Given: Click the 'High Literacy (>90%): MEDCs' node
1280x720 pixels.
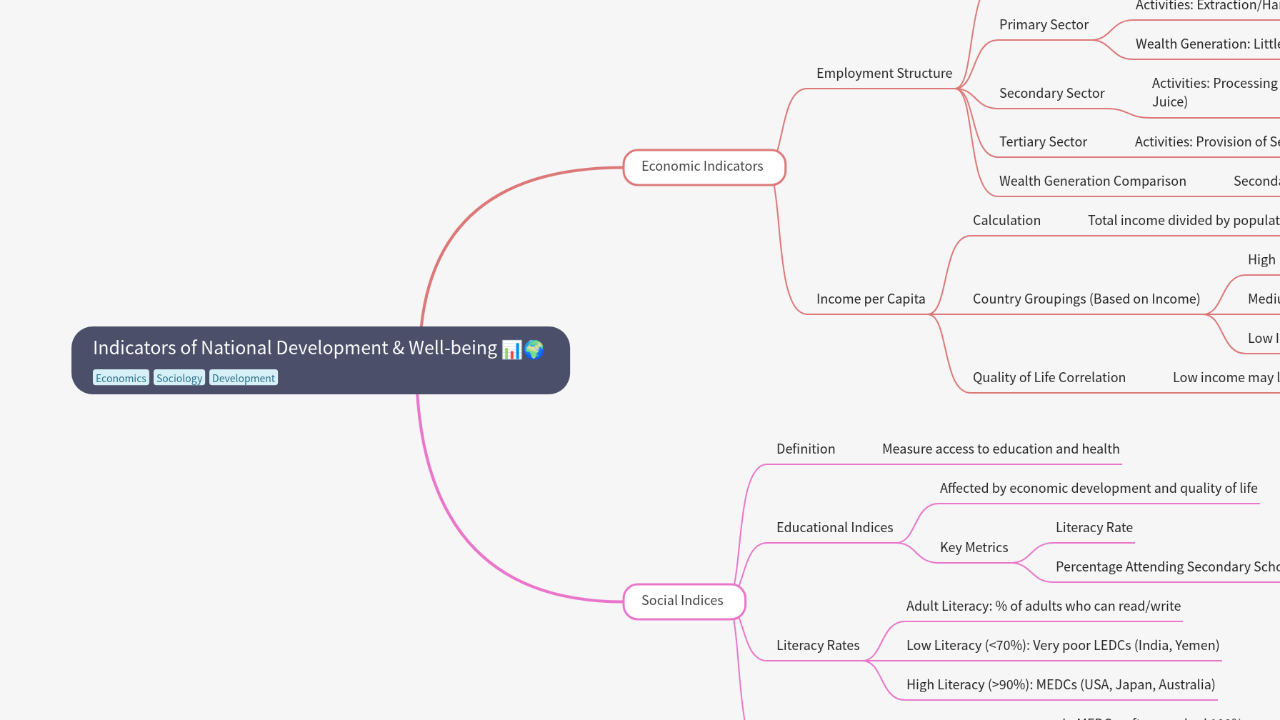Looking at the screenshot, I should 1060,684.
